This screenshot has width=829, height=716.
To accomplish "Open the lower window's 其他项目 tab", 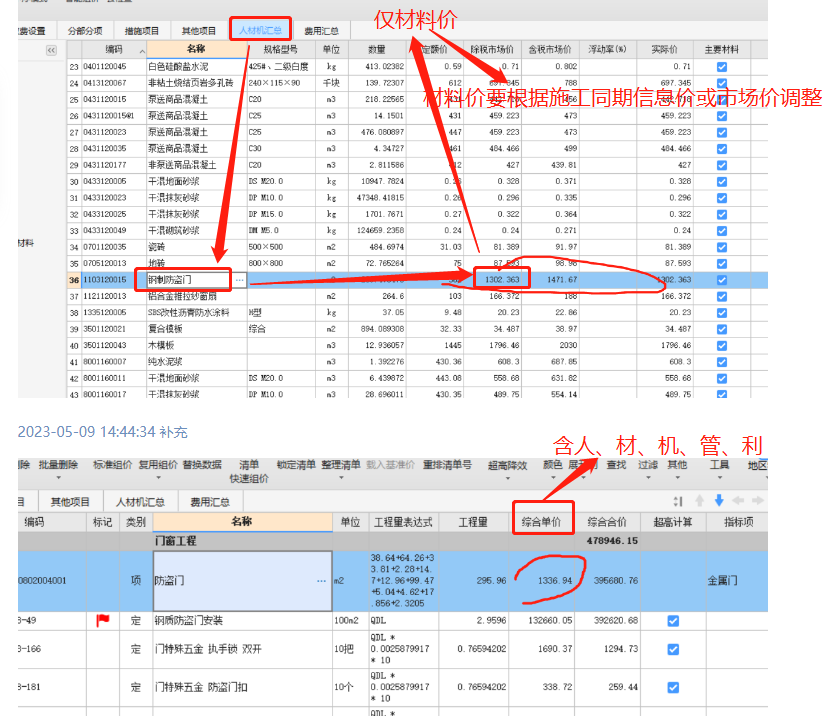I will click(70, 502).
